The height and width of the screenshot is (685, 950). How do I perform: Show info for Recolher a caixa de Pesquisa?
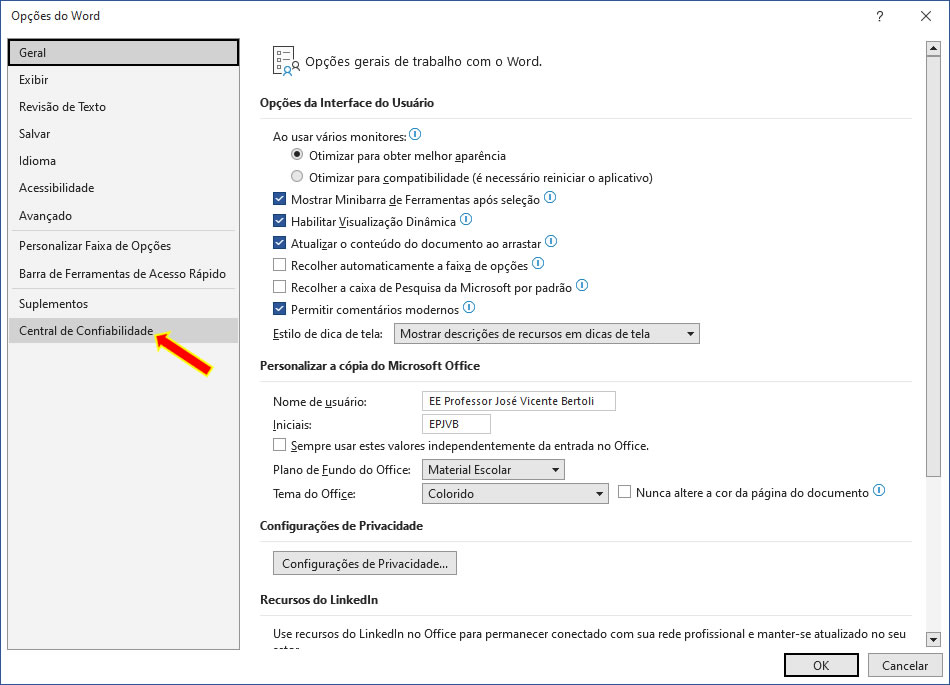(582, 285)
